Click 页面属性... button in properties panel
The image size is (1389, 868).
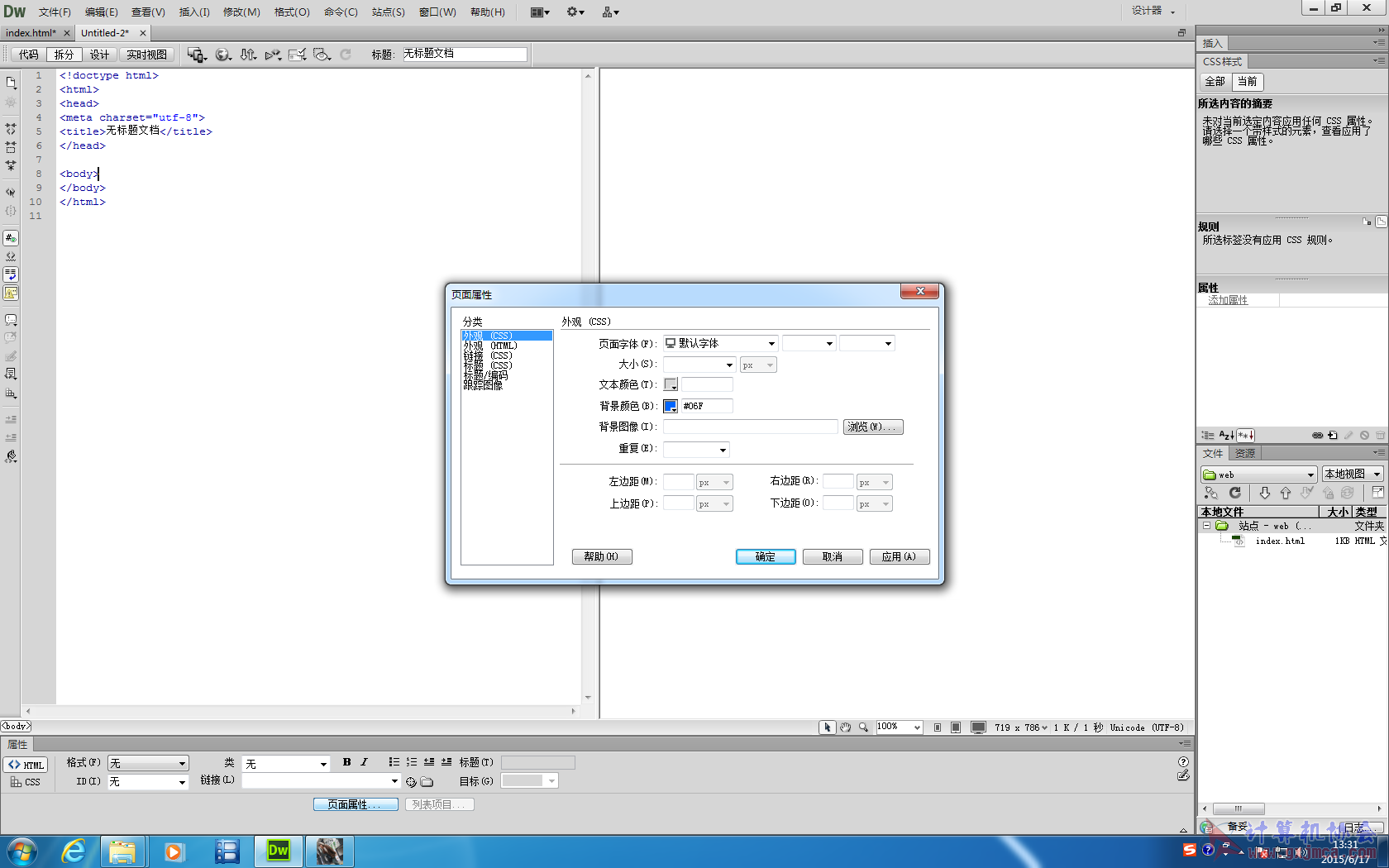pyautogui.click(x=356, y=804)
